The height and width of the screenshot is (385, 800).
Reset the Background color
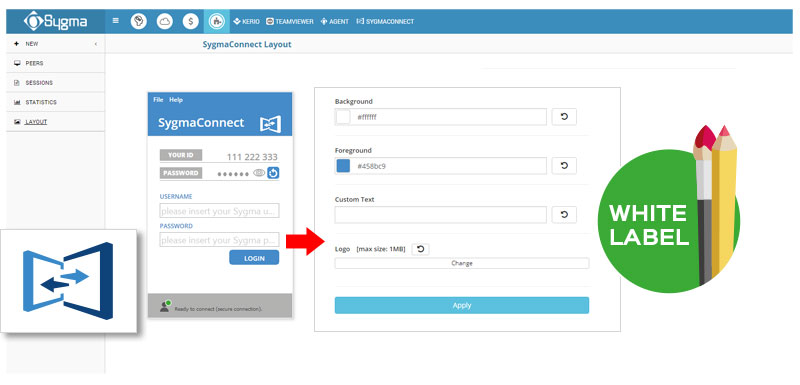pyautogui.click(x=564, y=117)
